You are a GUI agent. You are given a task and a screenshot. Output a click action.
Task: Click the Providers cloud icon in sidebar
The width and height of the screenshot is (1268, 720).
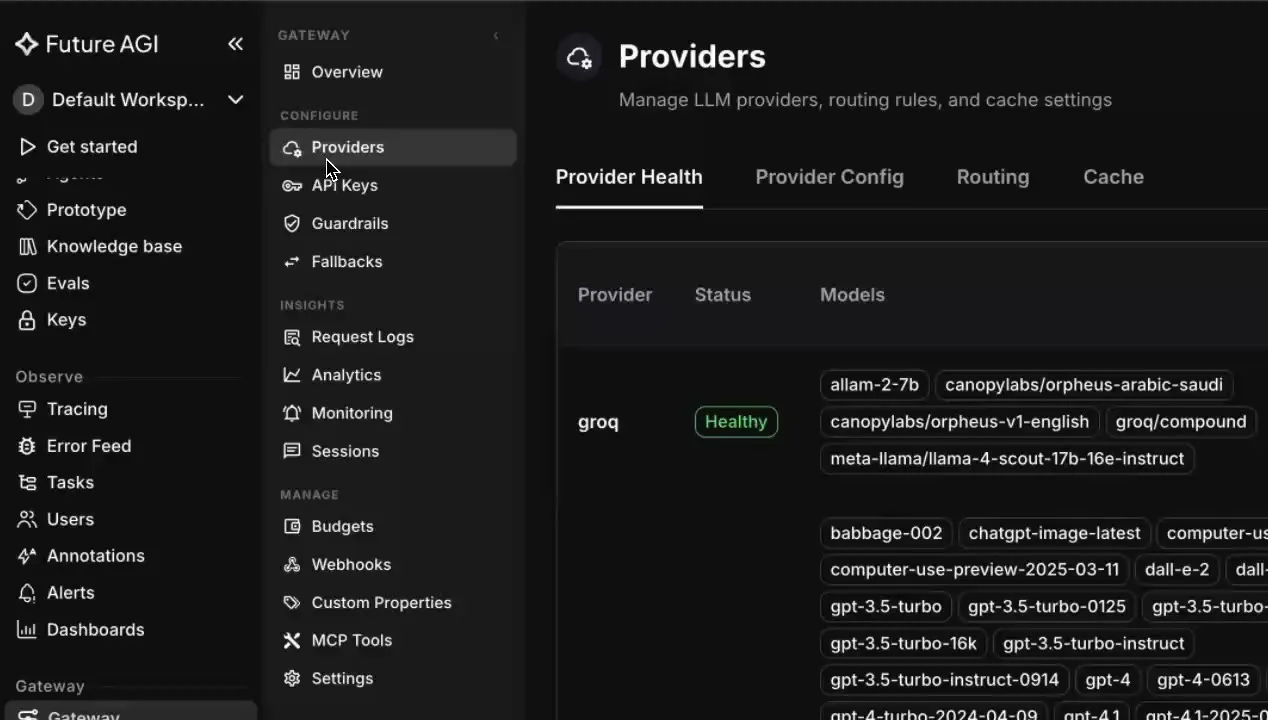click(x=292, y=148)
